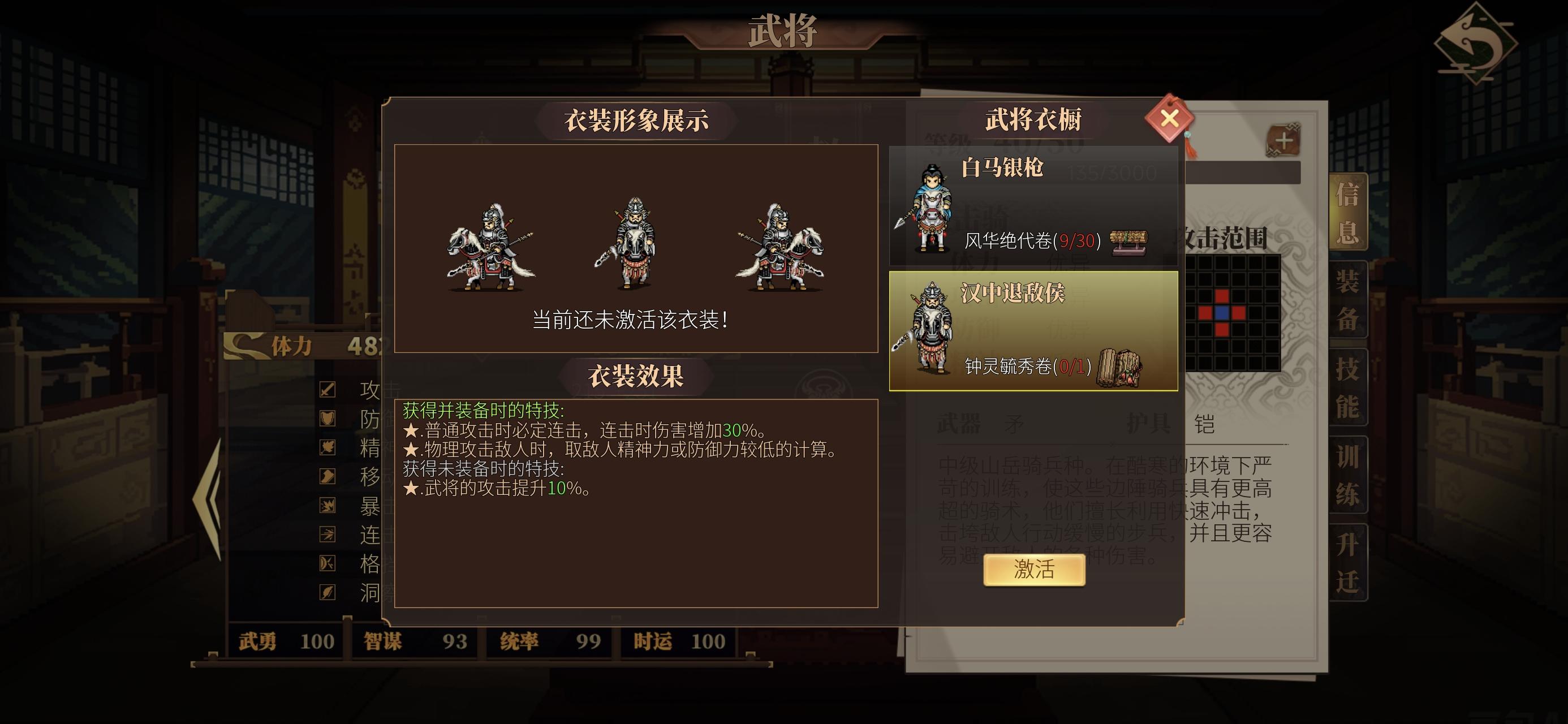Click the attack stat sword icon

328,390
